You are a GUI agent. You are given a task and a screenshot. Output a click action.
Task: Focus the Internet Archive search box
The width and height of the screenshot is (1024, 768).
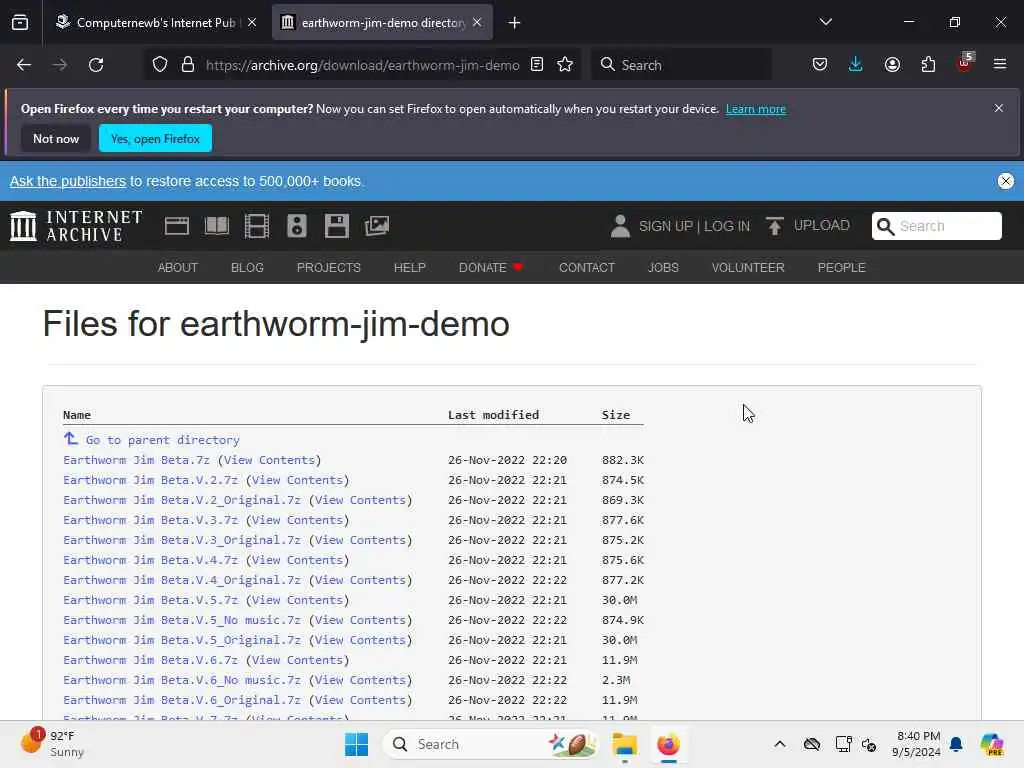[936, 226]
